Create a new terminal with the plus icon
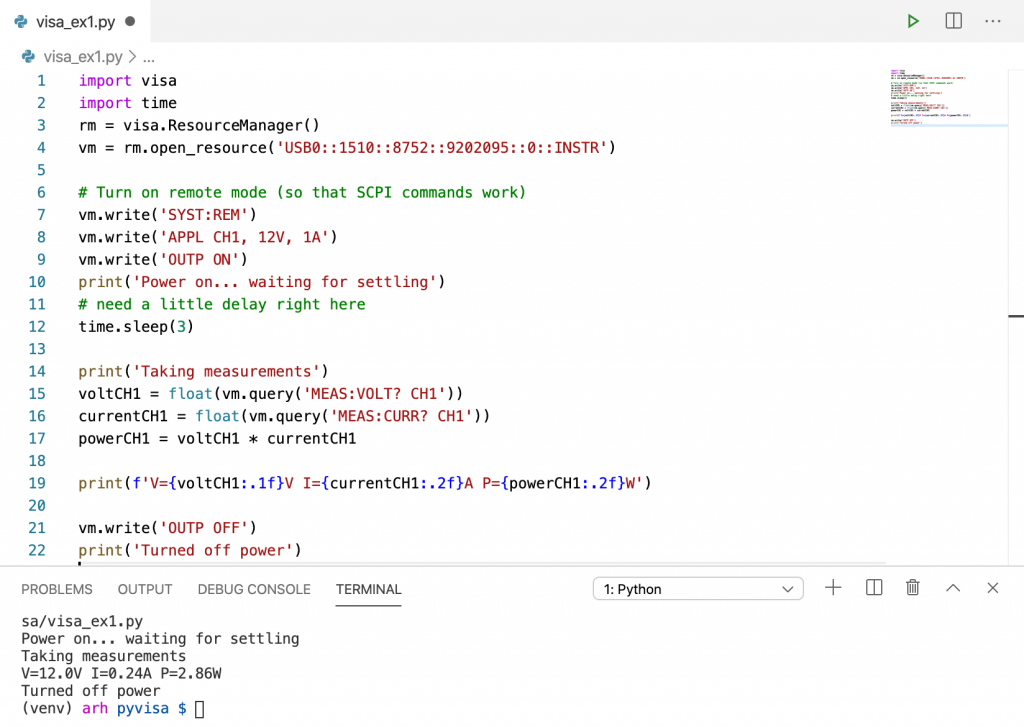The width and height of the screenshot is (1024, 727). pos(833,588)
